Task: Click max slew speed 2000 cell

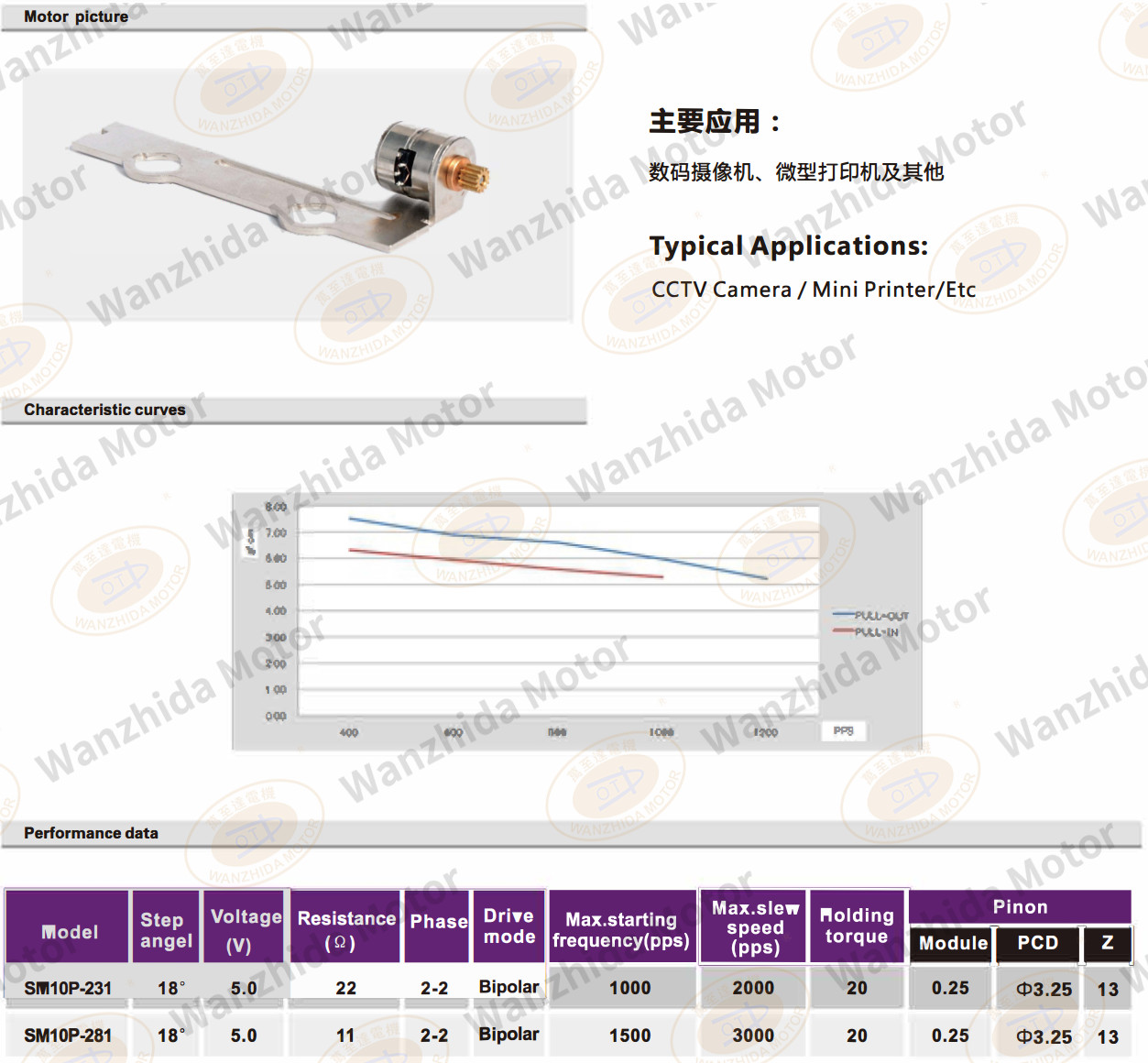Action: click(753, 989)
